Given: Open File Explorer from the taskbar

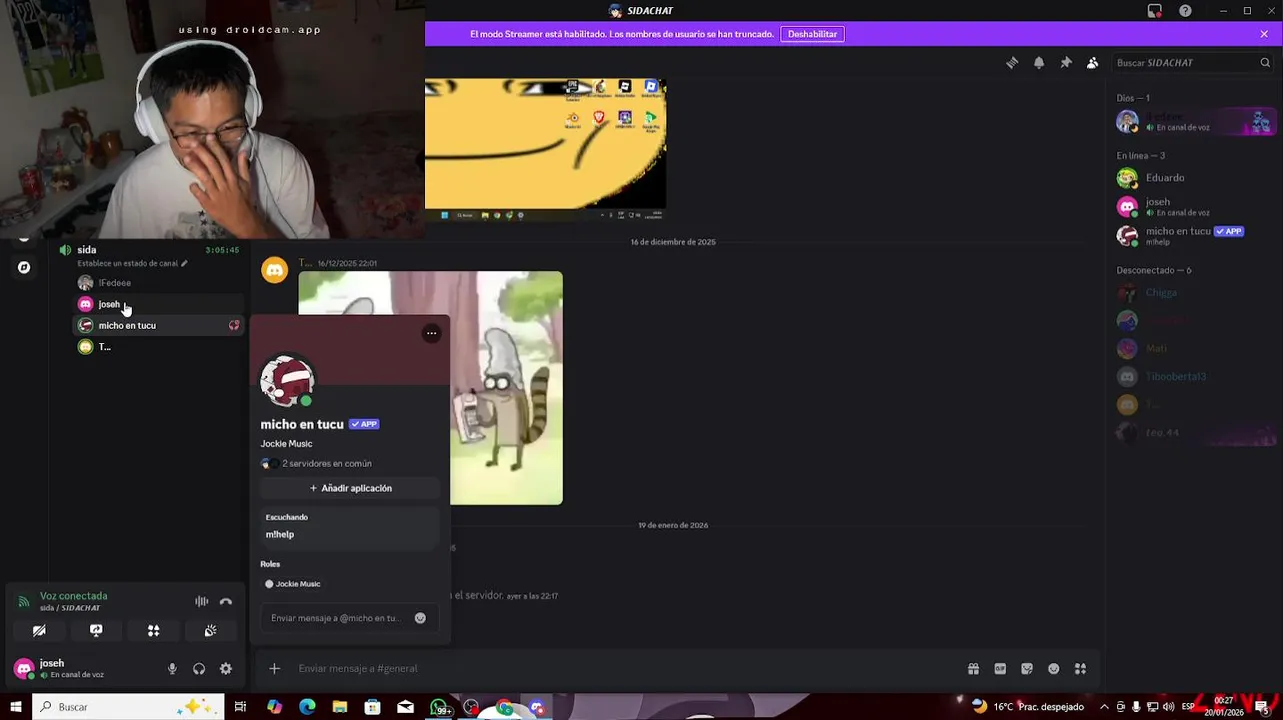Looking at the screenshot, I should 340,707.
